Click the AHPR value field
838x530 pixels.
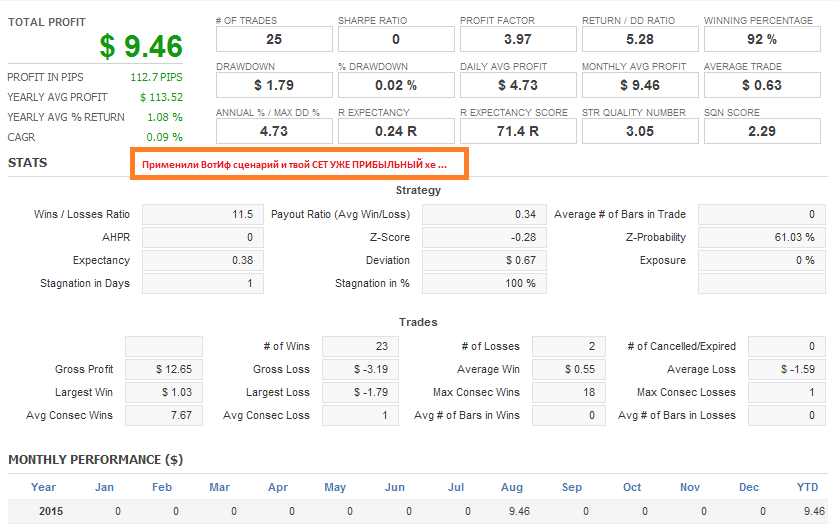(x=203, y=237)
